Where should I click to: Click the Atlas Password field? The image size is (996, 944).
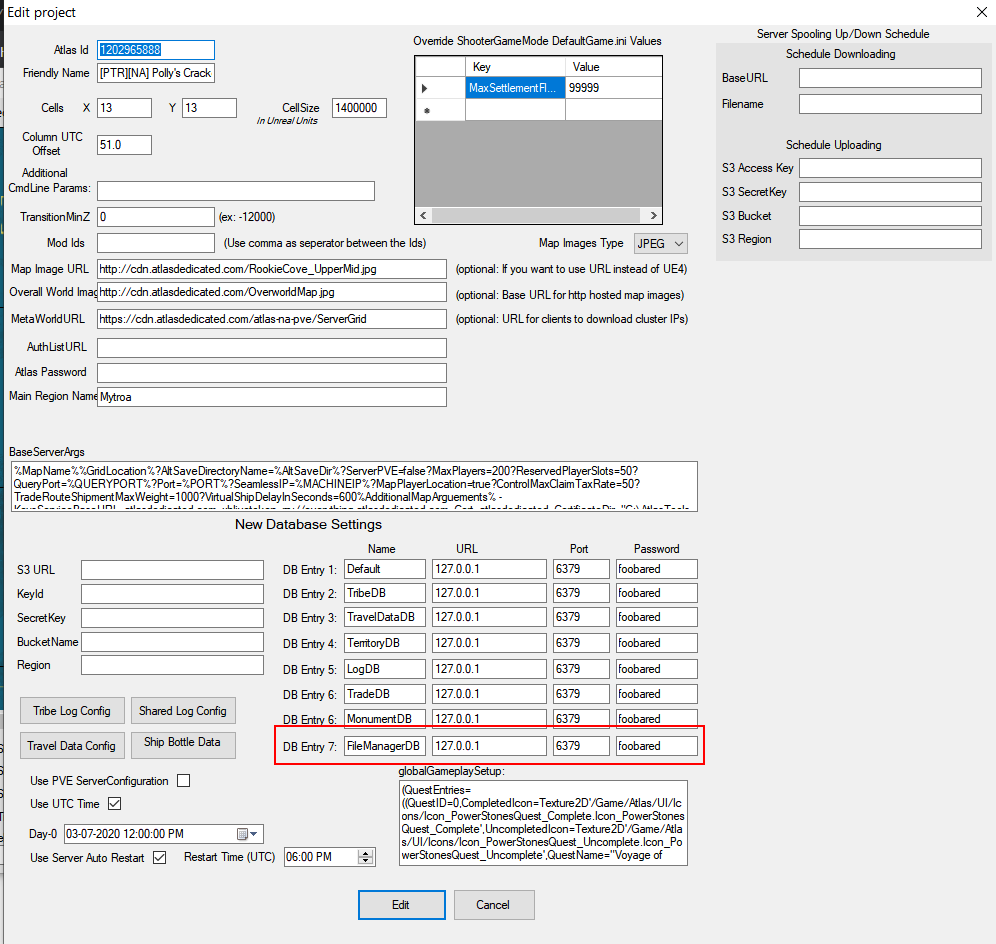(x=272, y=372)
